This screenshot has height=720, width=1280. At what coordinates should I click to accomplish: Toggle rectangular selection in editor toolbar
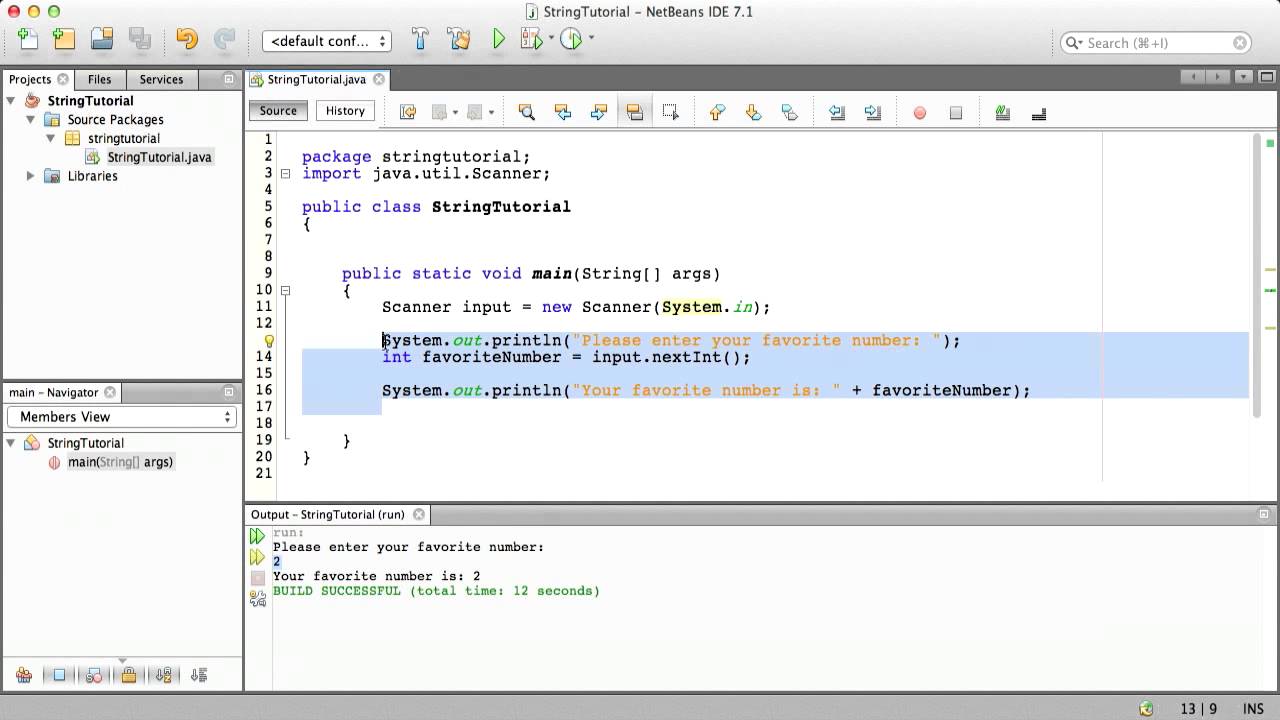(671, 113)
